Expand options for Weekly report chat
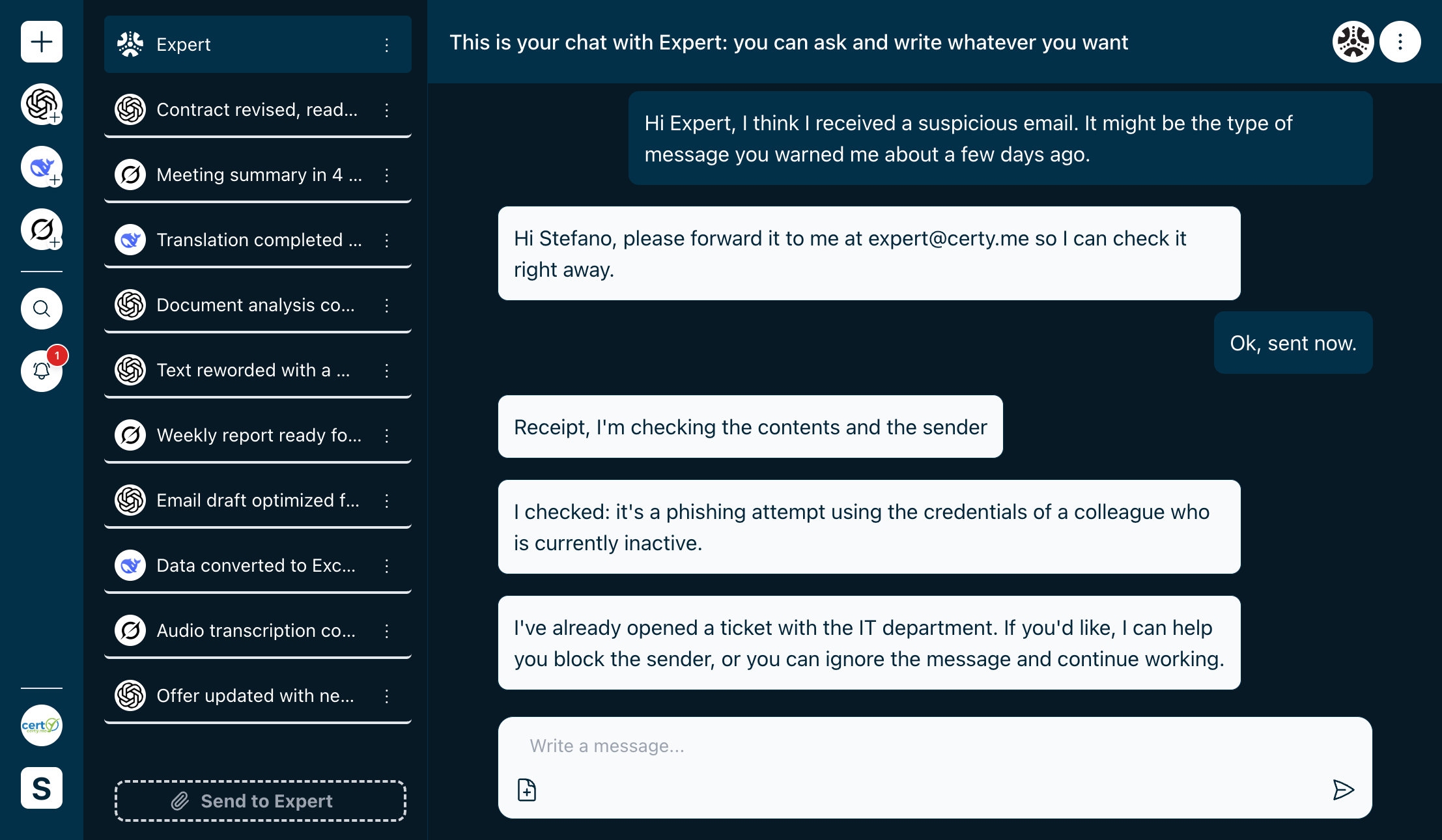 click(387, 436)
